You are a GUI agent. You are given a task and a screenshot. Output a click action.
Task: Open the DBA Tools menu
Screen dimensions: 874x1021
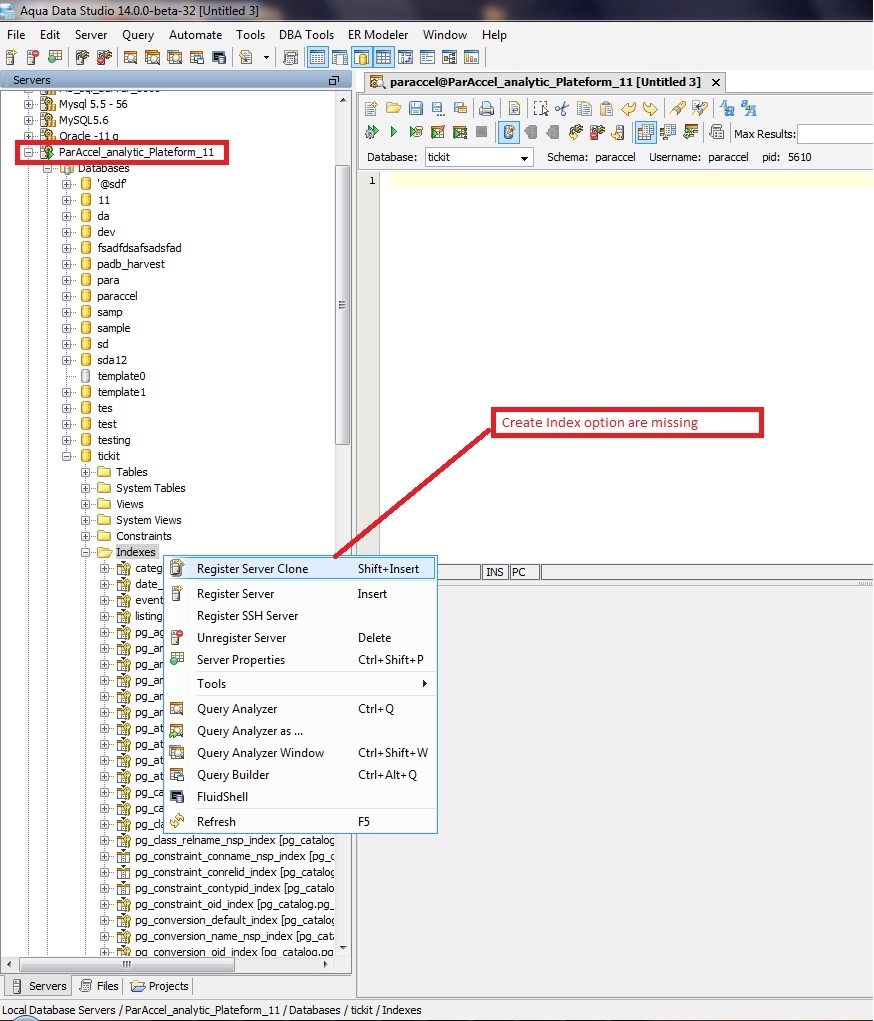(306, 35)
